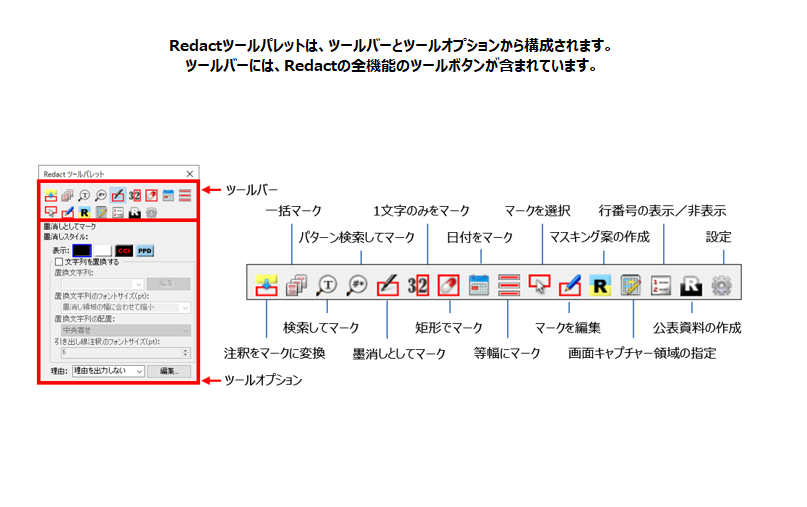Image resolution: width=807 pixels, height=507 pixels.
Task: Choose マークを選択 pointer icon in enlarged toolbar
Action: [539, 285]
